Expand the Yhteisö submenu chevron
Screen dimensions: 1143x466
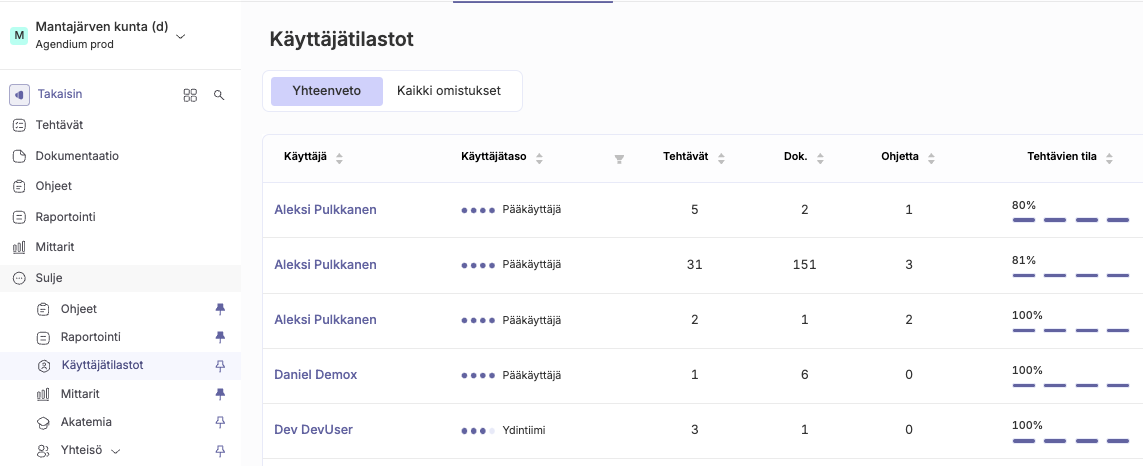[114, 451]
